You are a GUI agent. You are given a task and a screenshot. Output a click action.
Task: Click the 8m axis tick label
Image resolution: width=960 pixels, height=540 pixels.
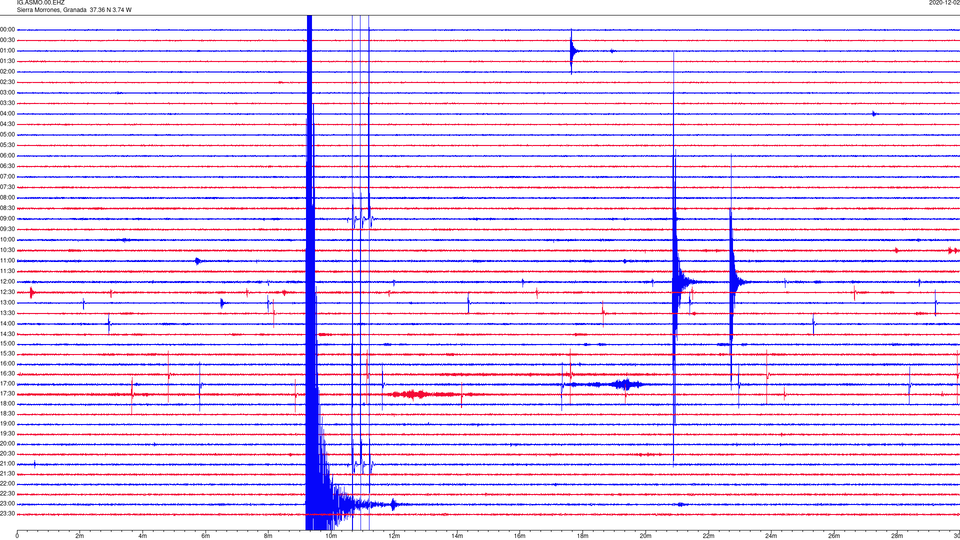[x=268, y=536]
